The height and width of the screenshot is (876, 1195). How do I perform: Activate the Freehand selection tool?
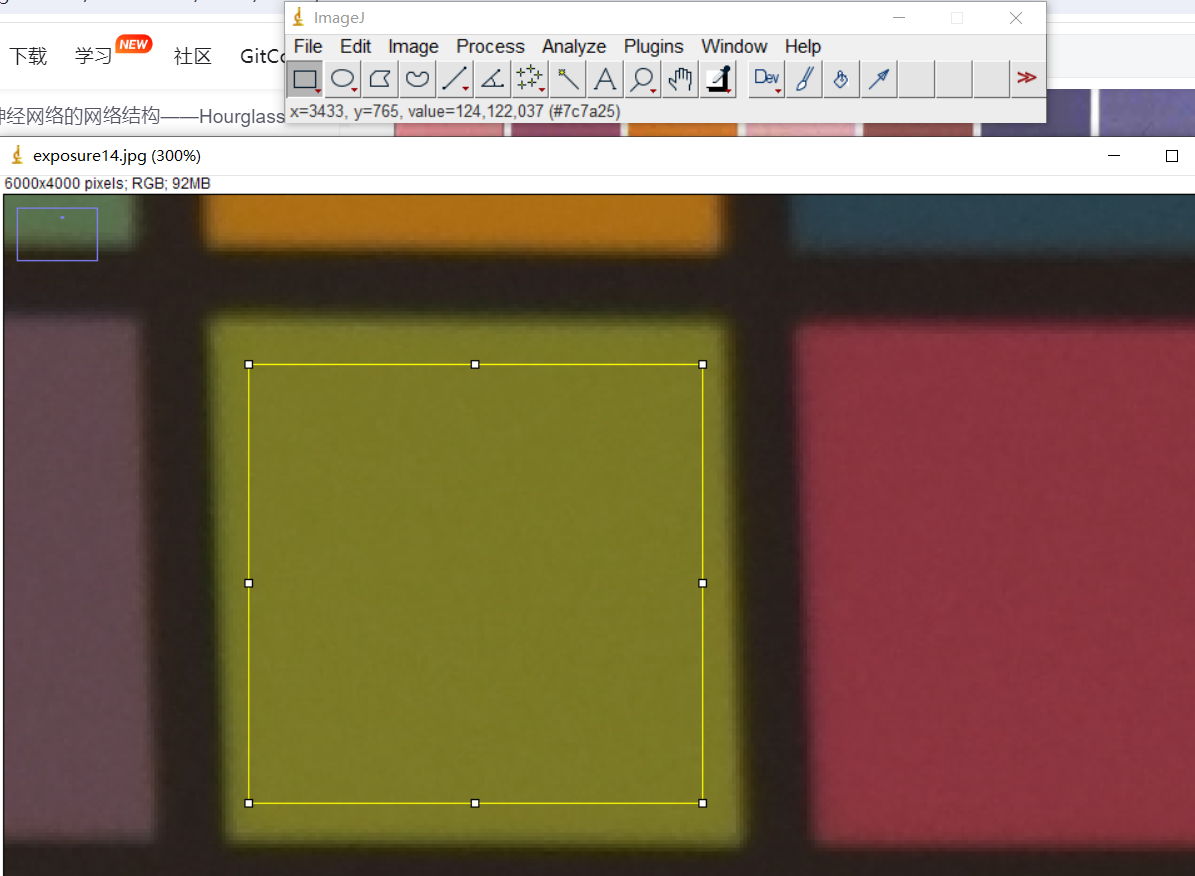(417, 79)
